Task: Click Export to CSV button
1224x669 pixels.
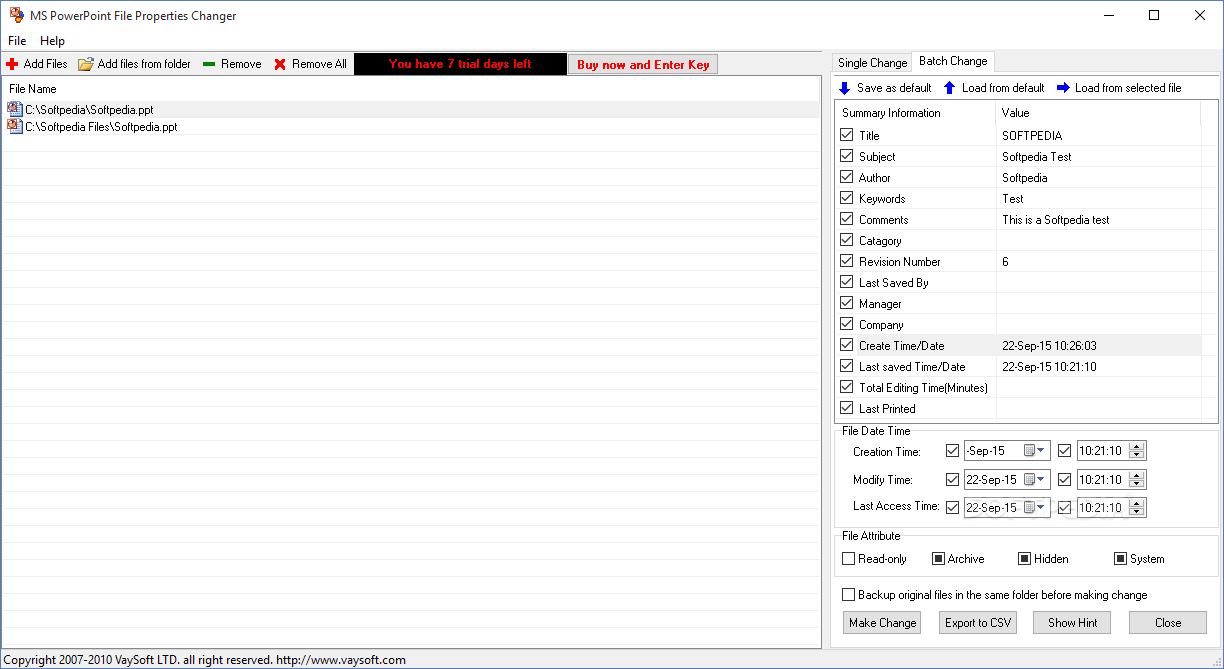Action: coord(978,622)
